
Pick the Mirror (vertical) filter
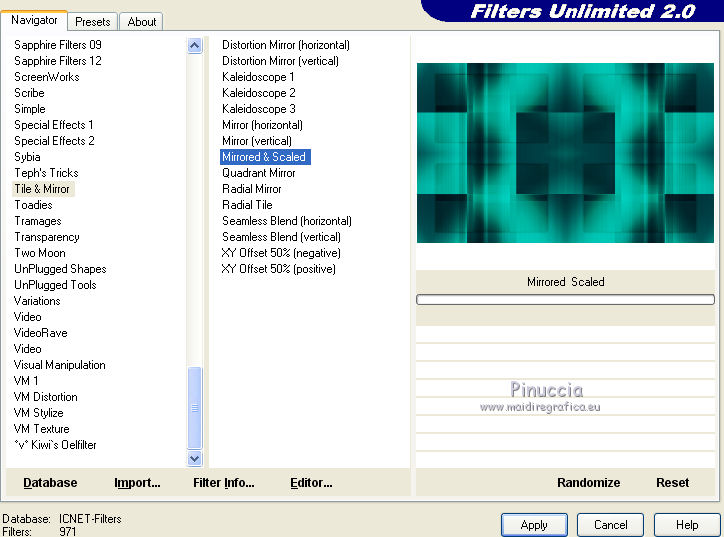(x=257, y=141)
